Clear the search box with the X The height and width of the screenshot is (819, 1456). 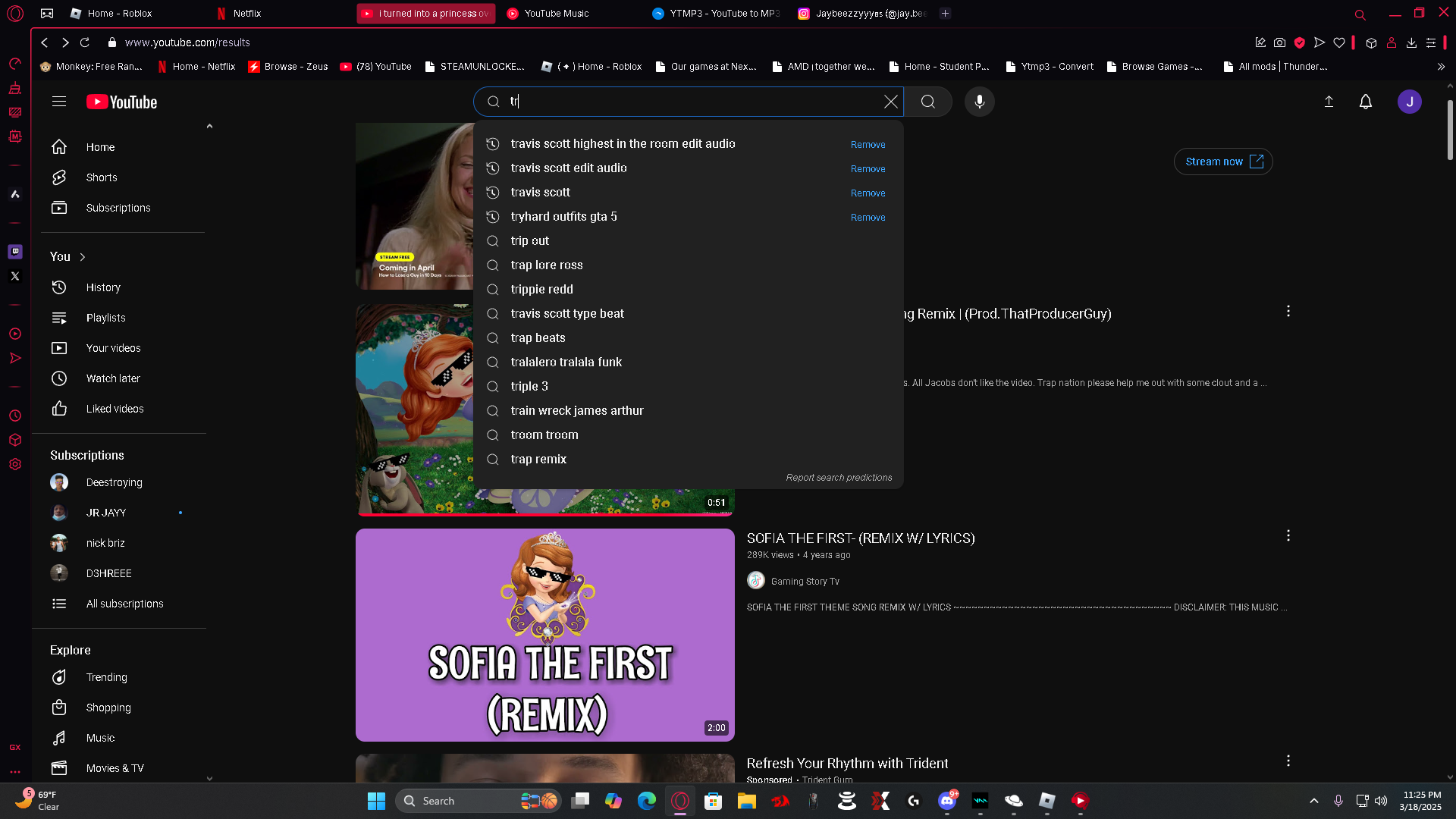(x=890, y=102)
